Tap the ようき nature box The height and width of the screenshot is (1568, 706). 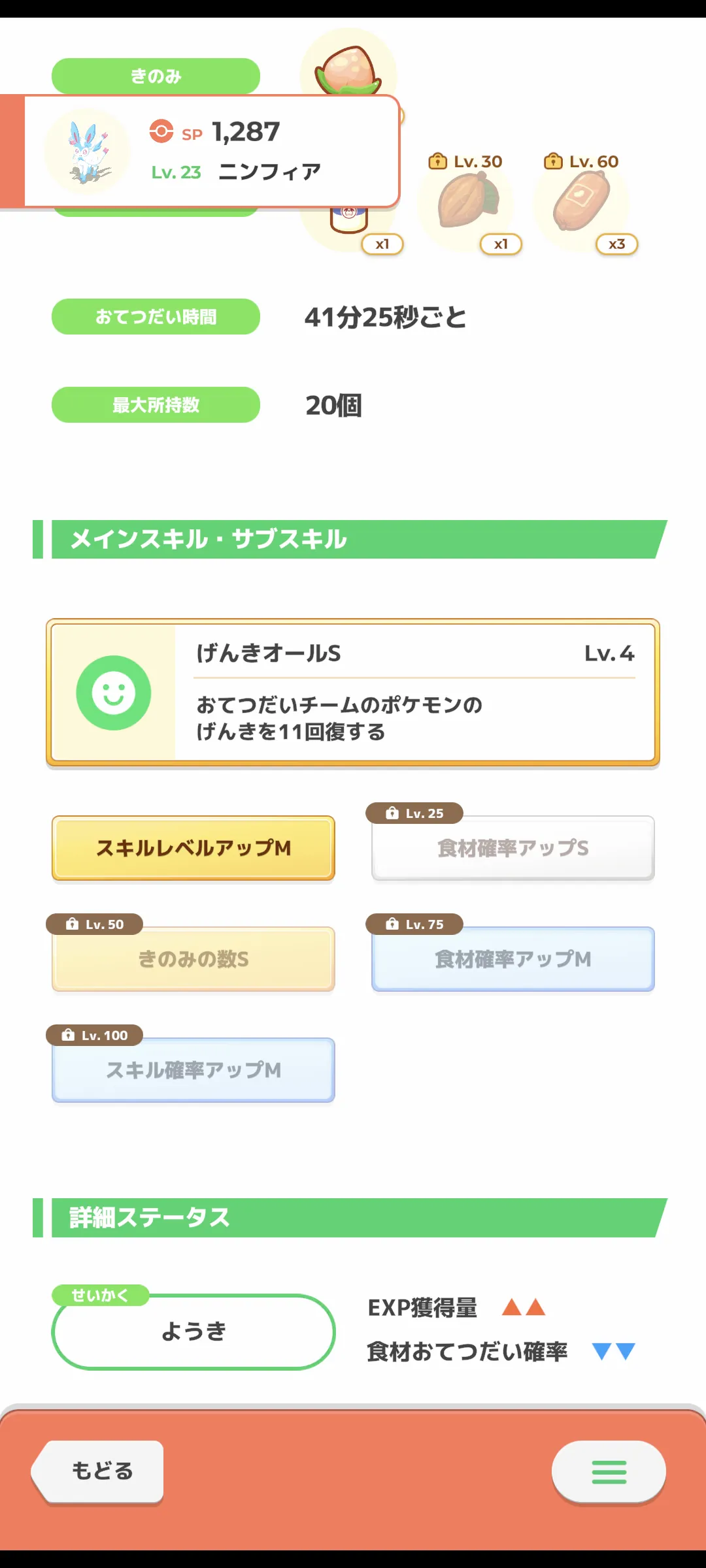193,1331
